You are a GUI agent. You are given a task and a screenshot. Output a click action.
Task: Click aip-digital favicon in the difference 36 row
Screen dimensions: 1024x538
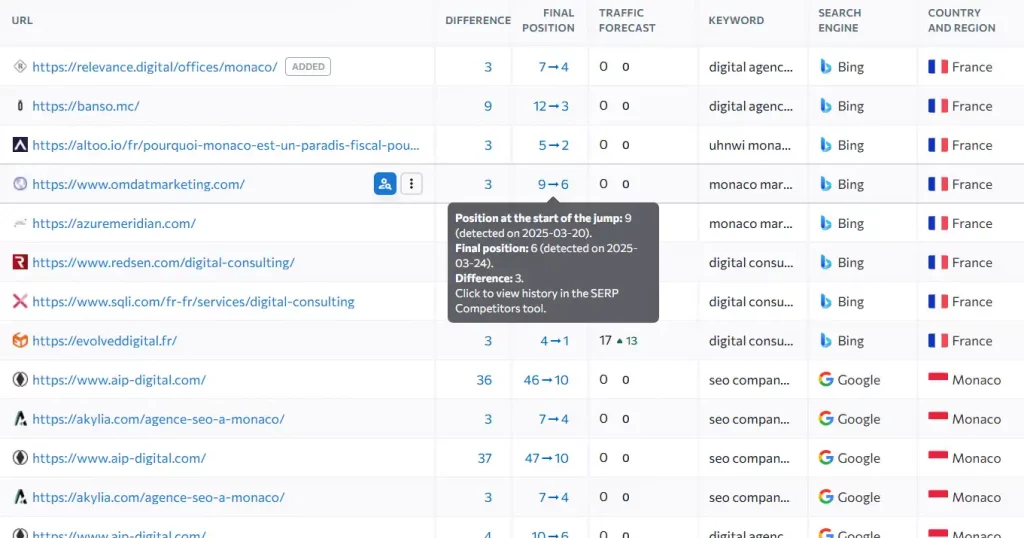tap(20, 380)
